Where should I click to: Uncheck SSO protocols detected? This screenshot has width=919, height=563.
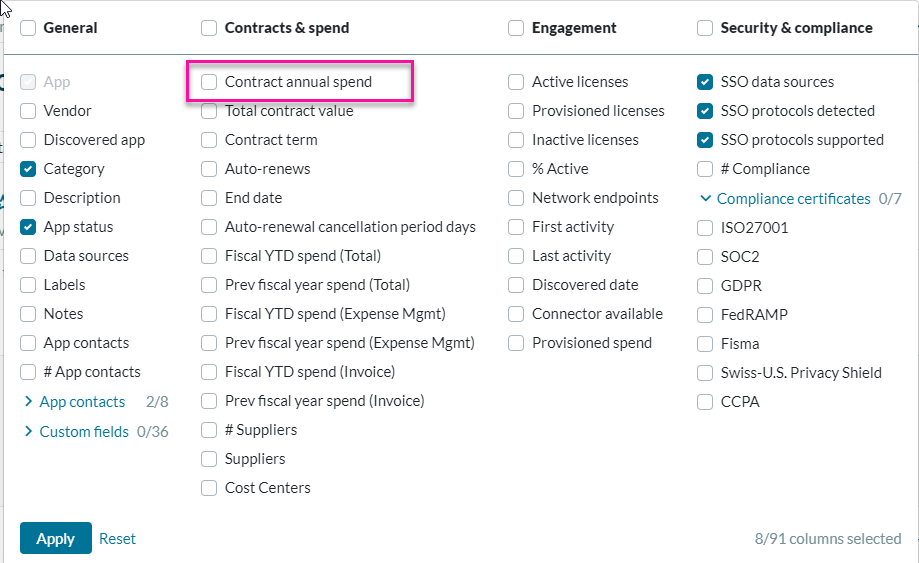point(705,111)
